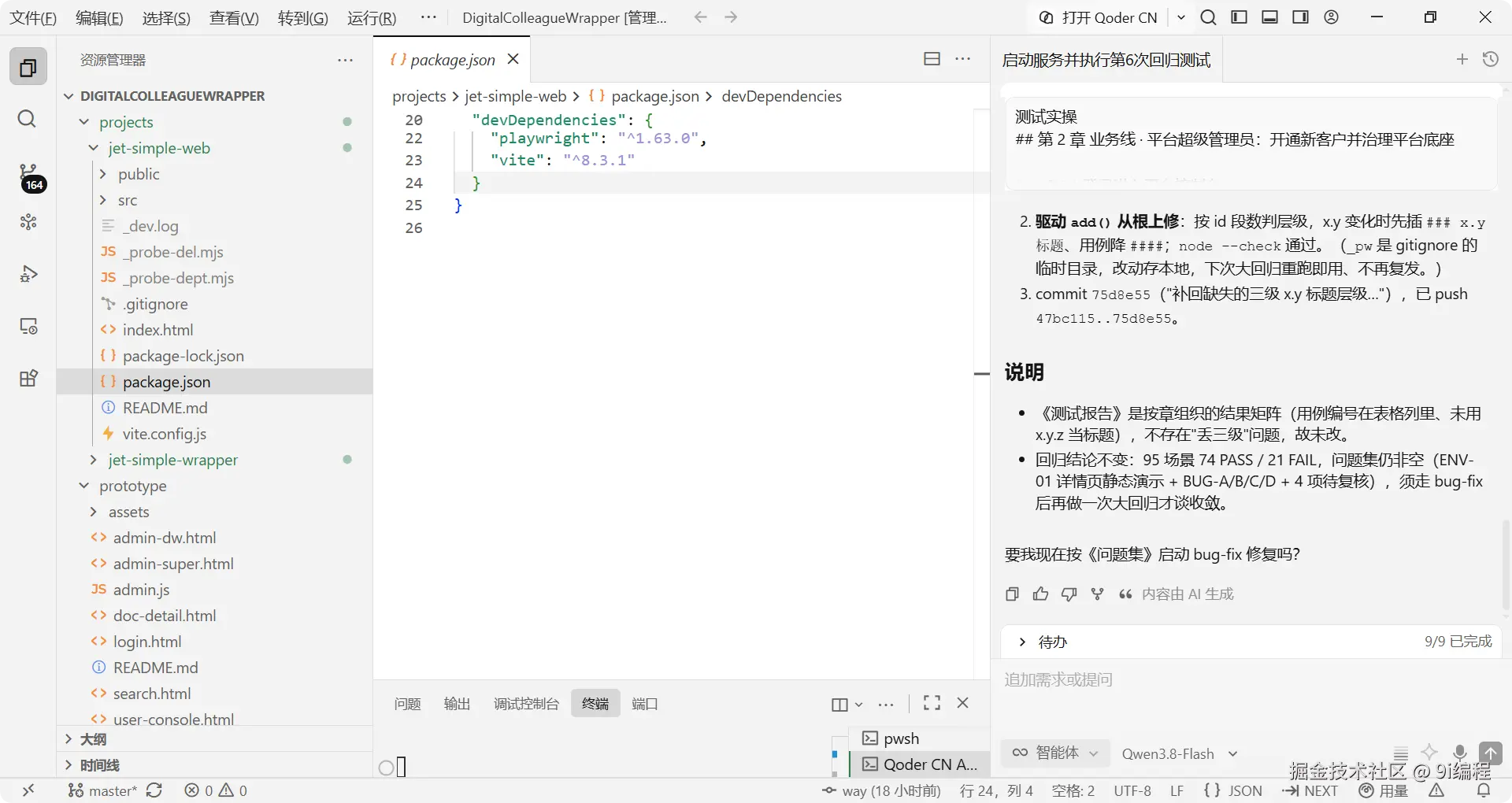Screen dimensions: 1512x803
Task: Open the Remote Explorer view
Action: tap(28, 326)
